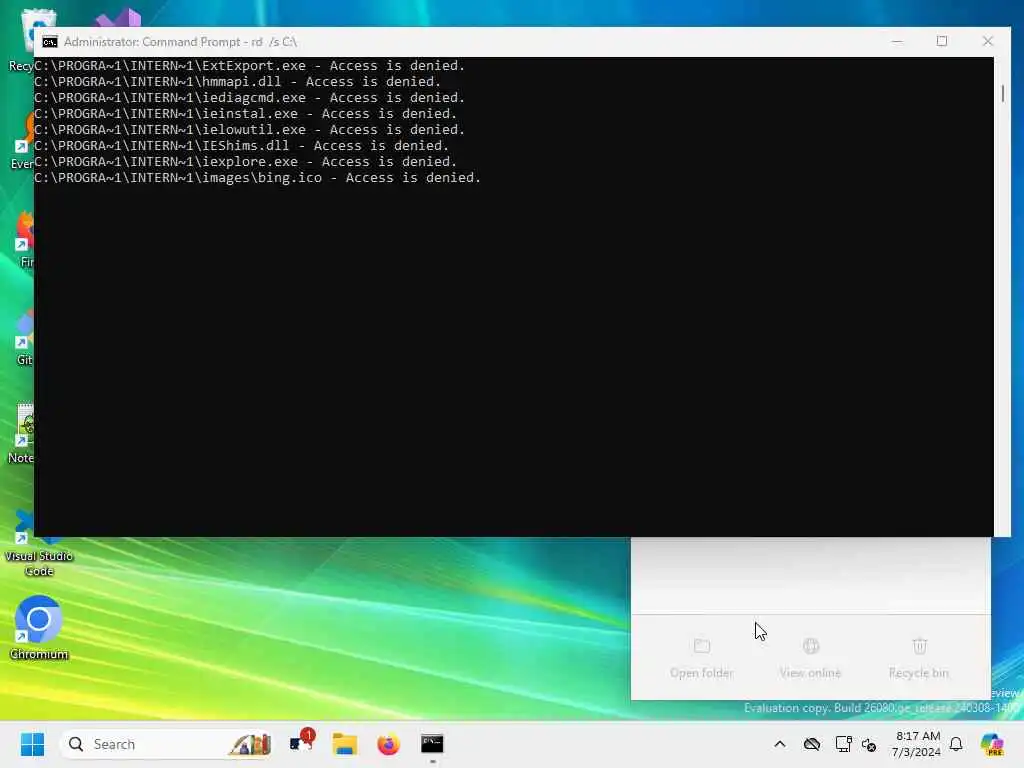Click the ieinstal.exe access denied line

click(246, 114)
